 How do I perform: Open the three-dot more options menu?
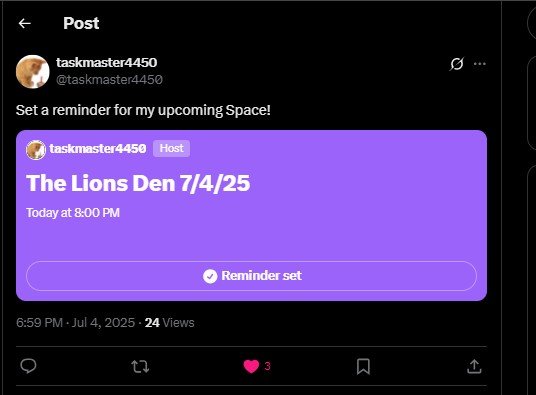(x=480, y=64)
